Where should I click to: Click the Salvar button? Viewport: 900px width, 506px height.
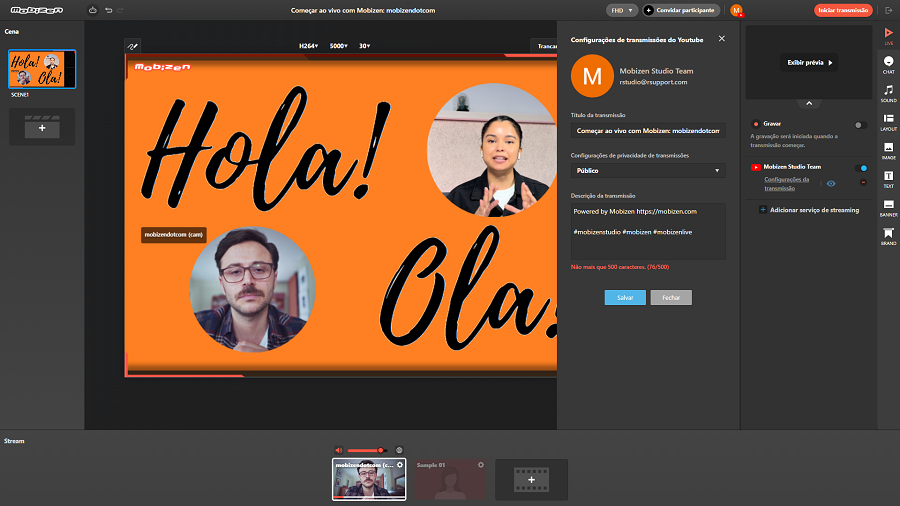click(625, 297)
